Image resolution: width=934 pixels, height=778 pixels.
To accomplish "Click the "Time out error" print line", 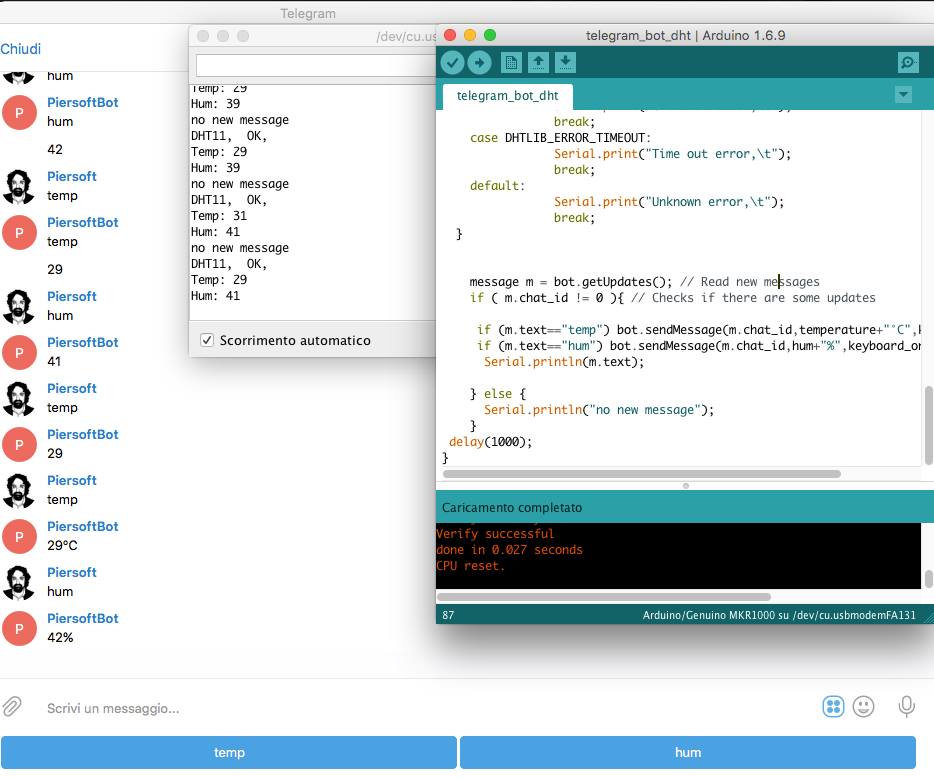I will click(x=673, y=154).
